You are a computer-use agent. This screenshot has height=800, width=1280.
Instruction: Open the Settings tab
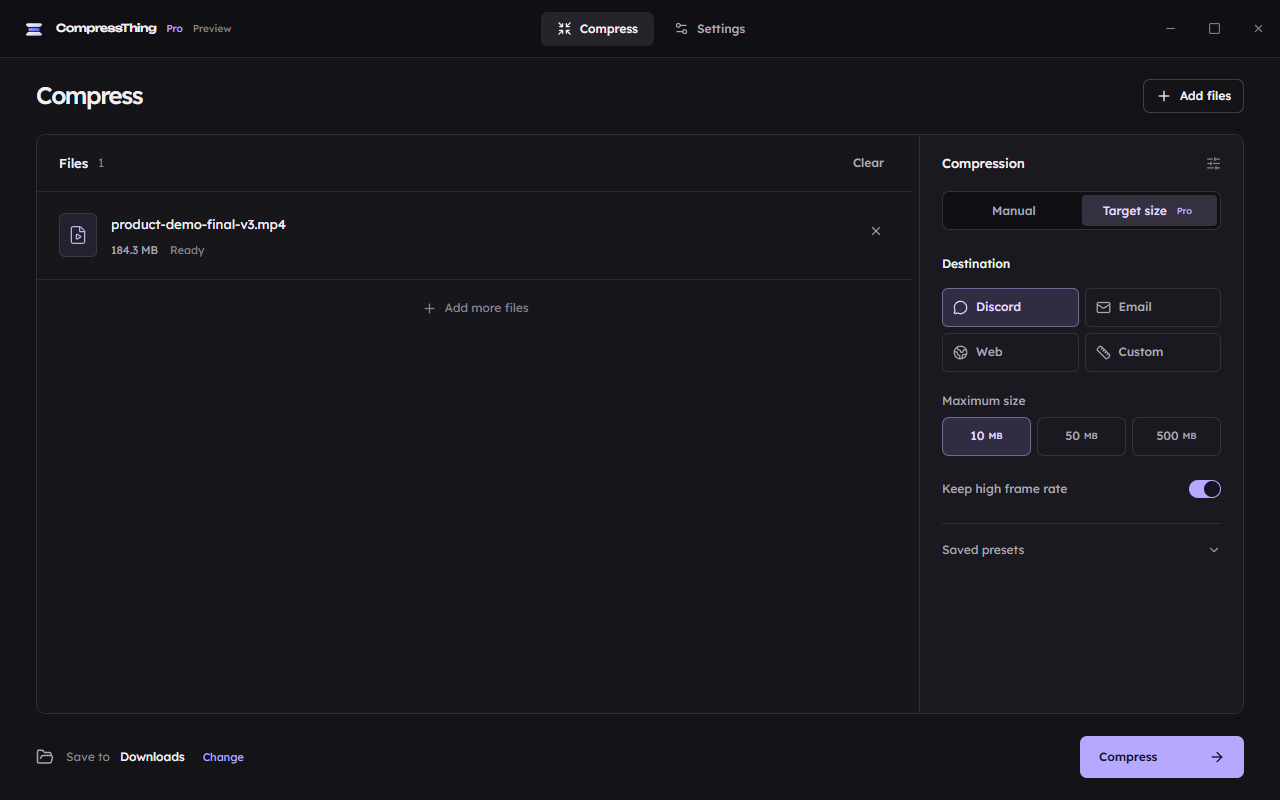[709, 29]
